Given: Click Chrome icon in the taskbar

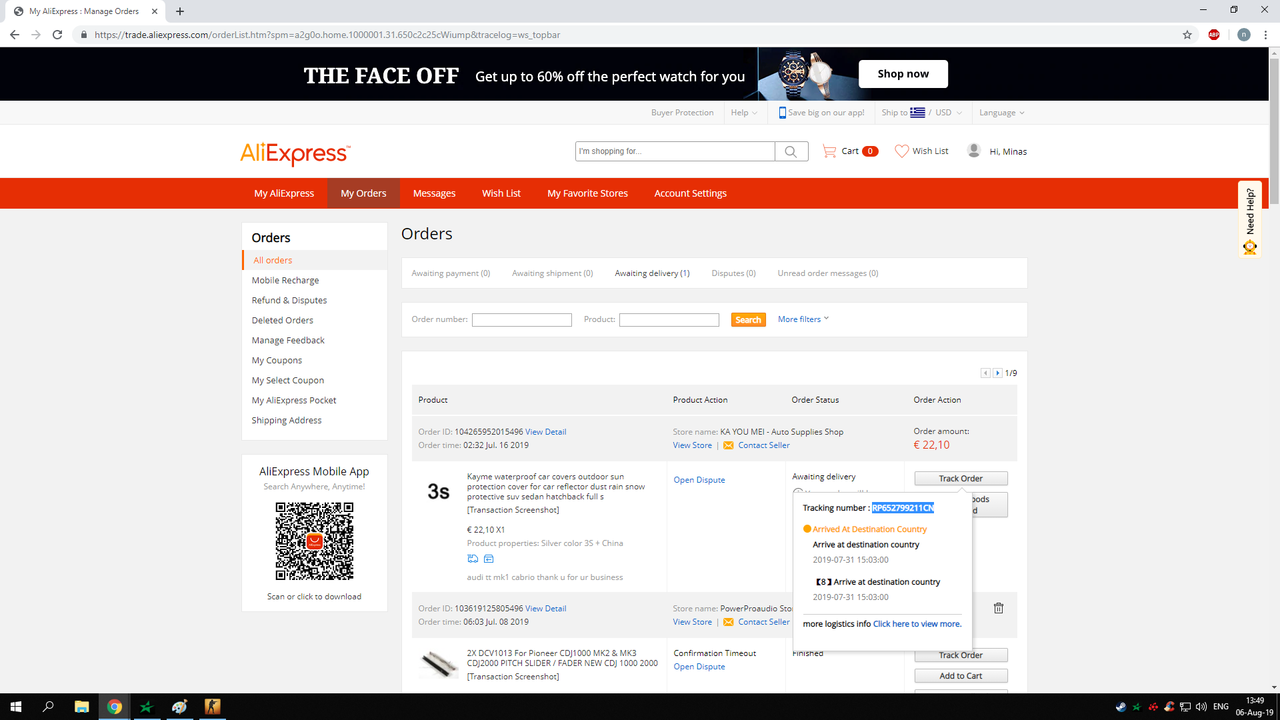Looking at the screenshot, I should tap(115, 707).
